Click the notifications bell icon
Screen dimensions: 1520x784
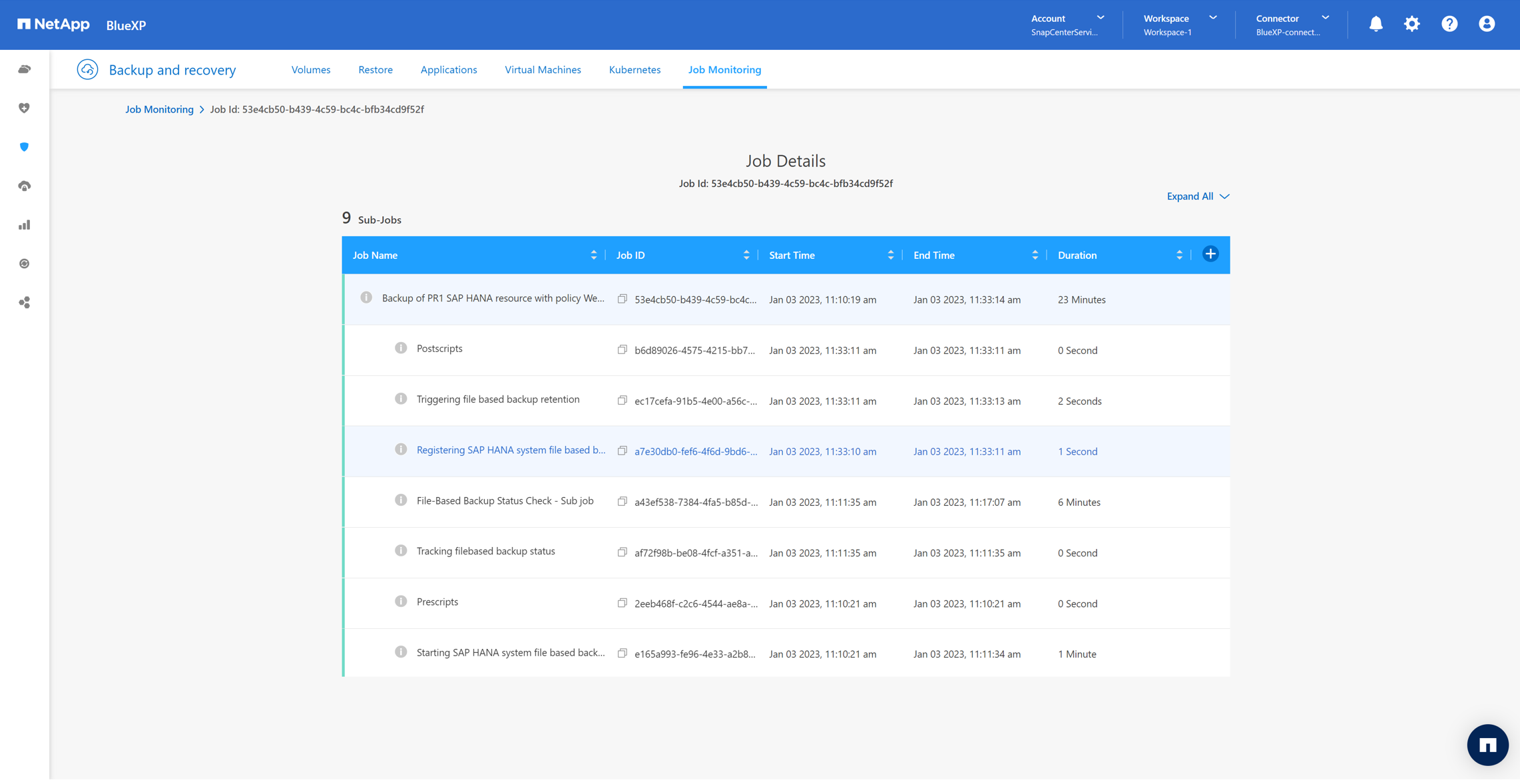point(1376,25)
